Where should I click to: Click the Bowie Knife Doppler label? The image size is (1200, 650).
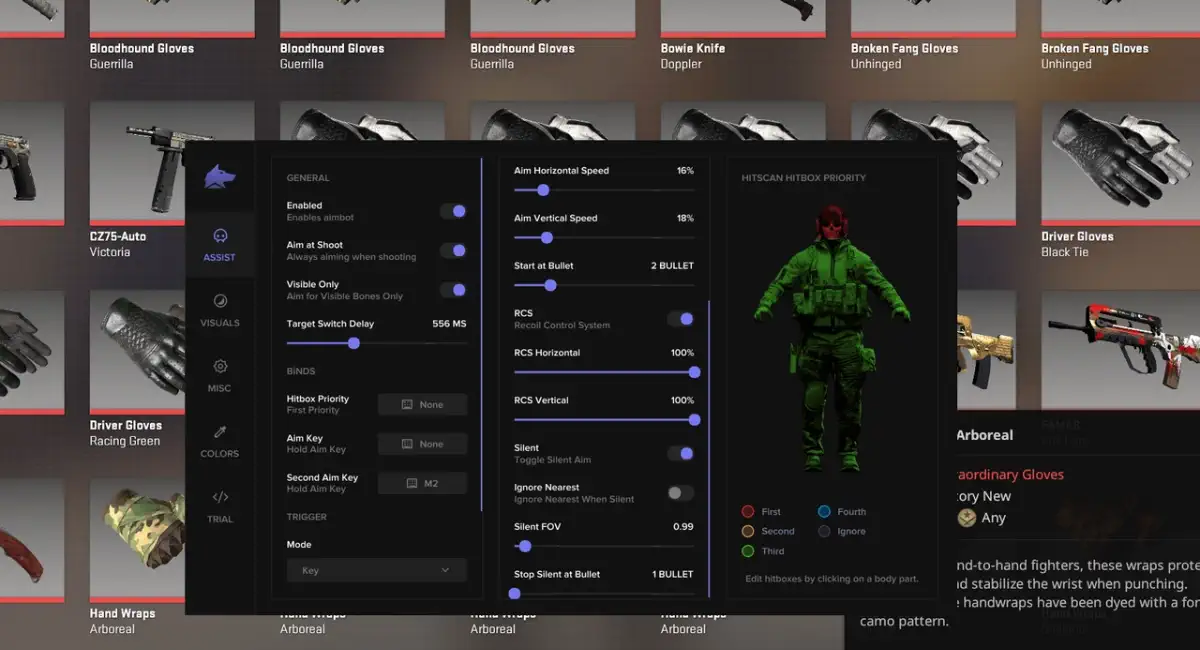tap(693, 56)
